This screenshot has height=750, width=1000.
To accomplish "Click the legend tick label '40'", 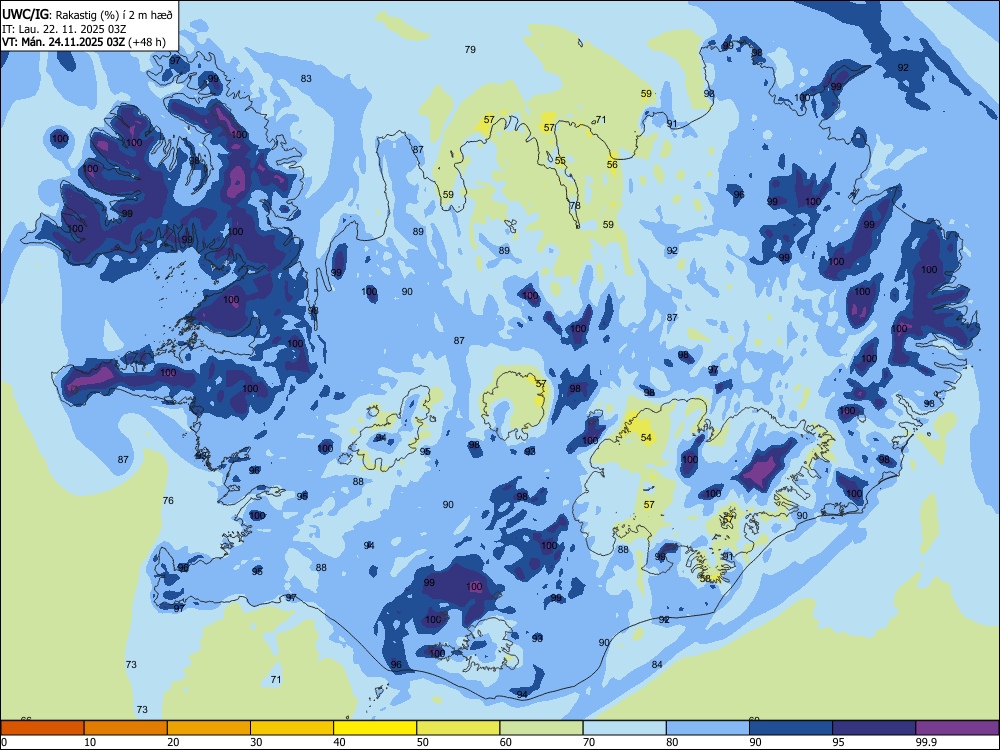I will [x=339, y=742].
